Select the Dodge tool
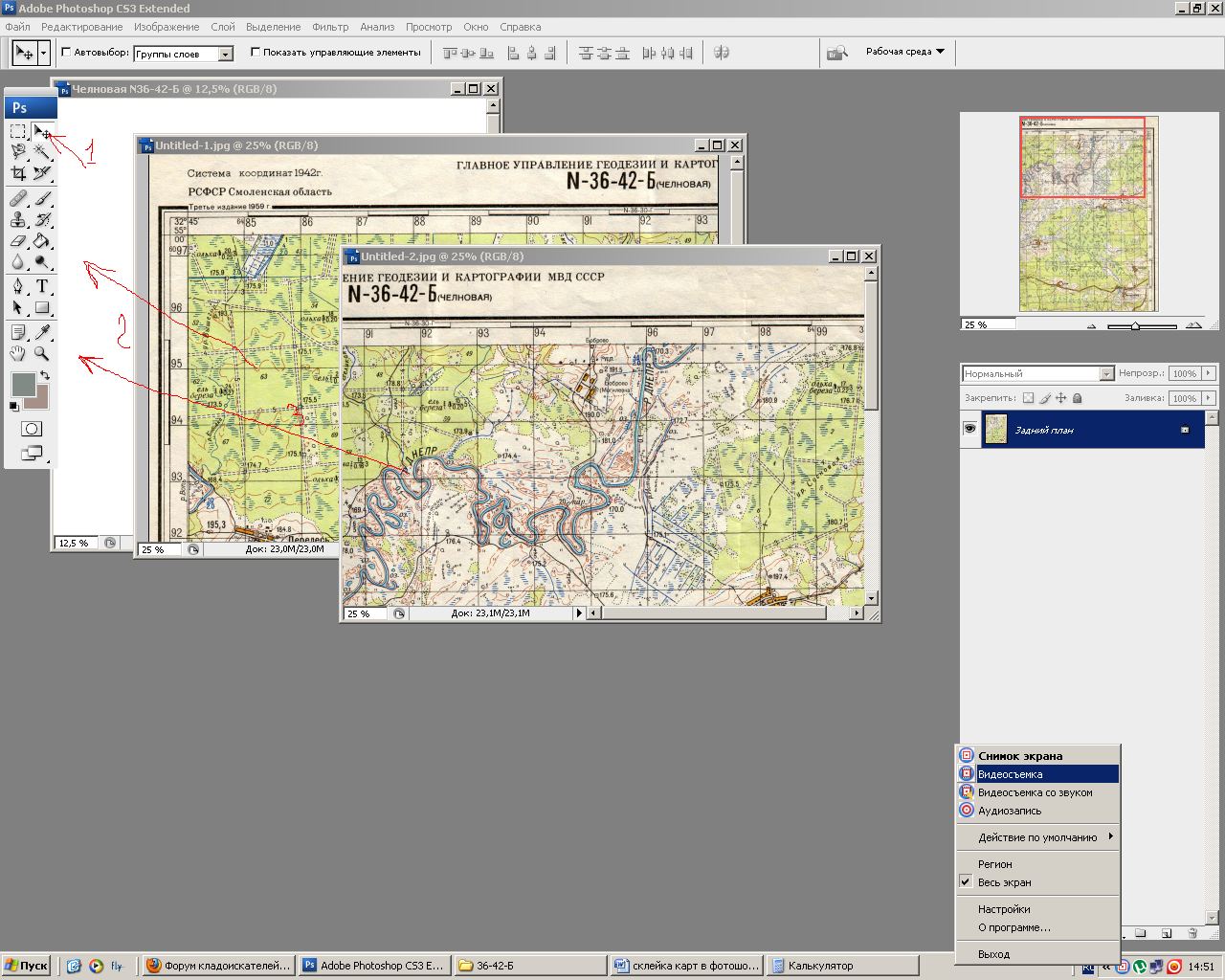 pos(42,262)
